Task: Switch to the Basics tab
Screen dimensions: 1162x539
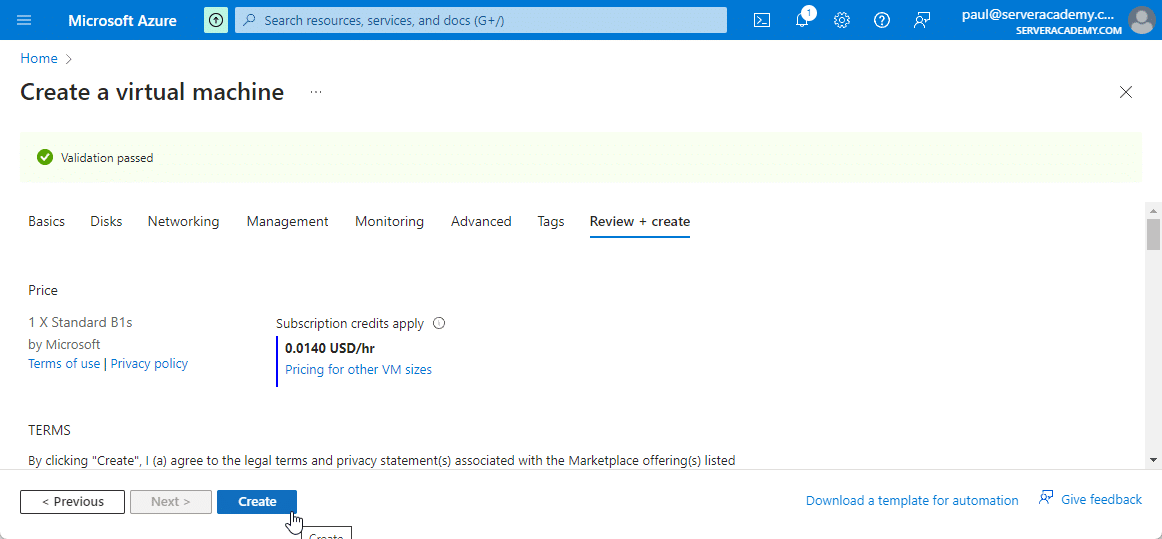Action: [46, 221]
